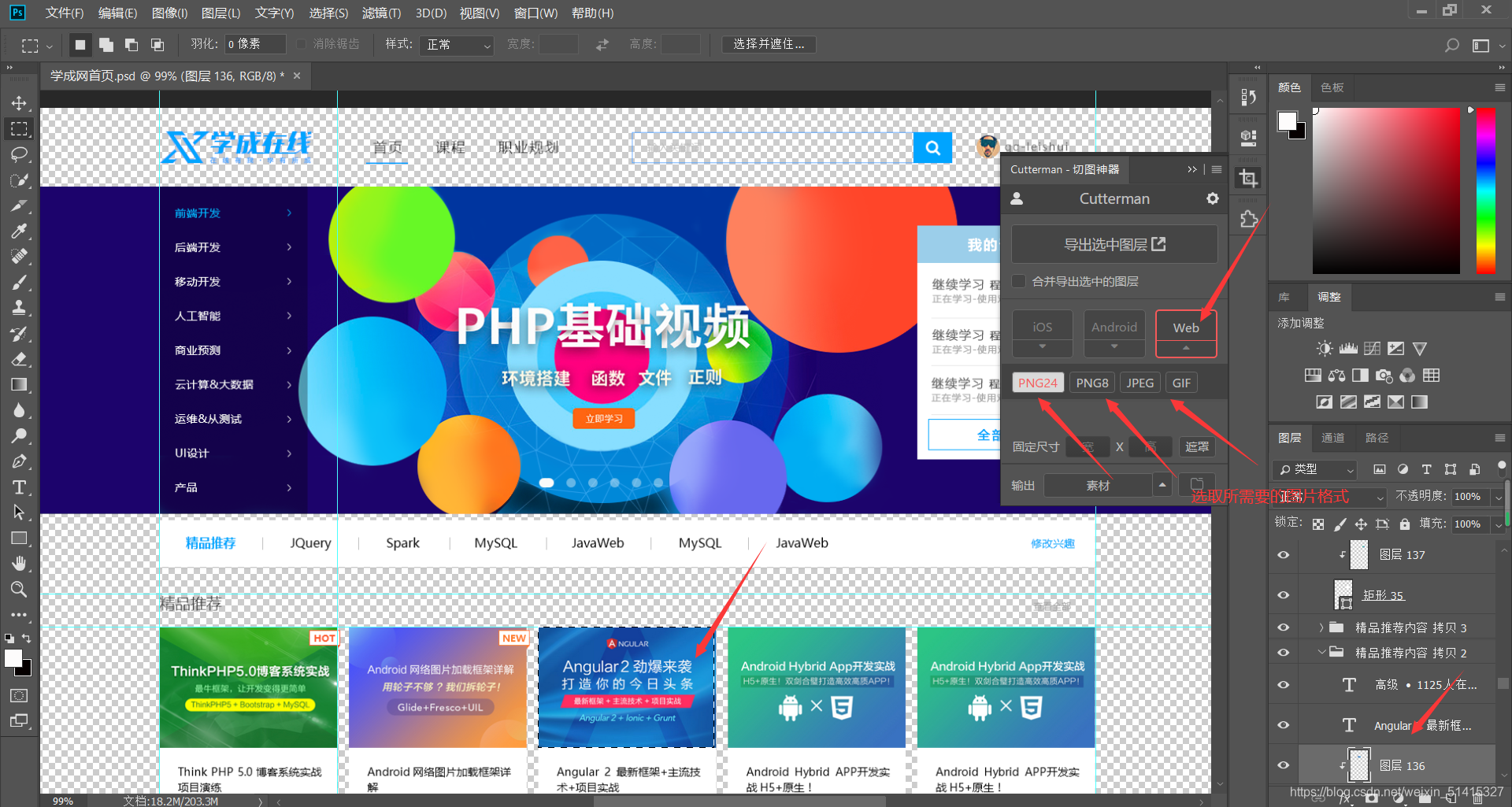Switch to the 色板 tab
This screenshot has width=1512, height=807.
[x=1332, y=87]
